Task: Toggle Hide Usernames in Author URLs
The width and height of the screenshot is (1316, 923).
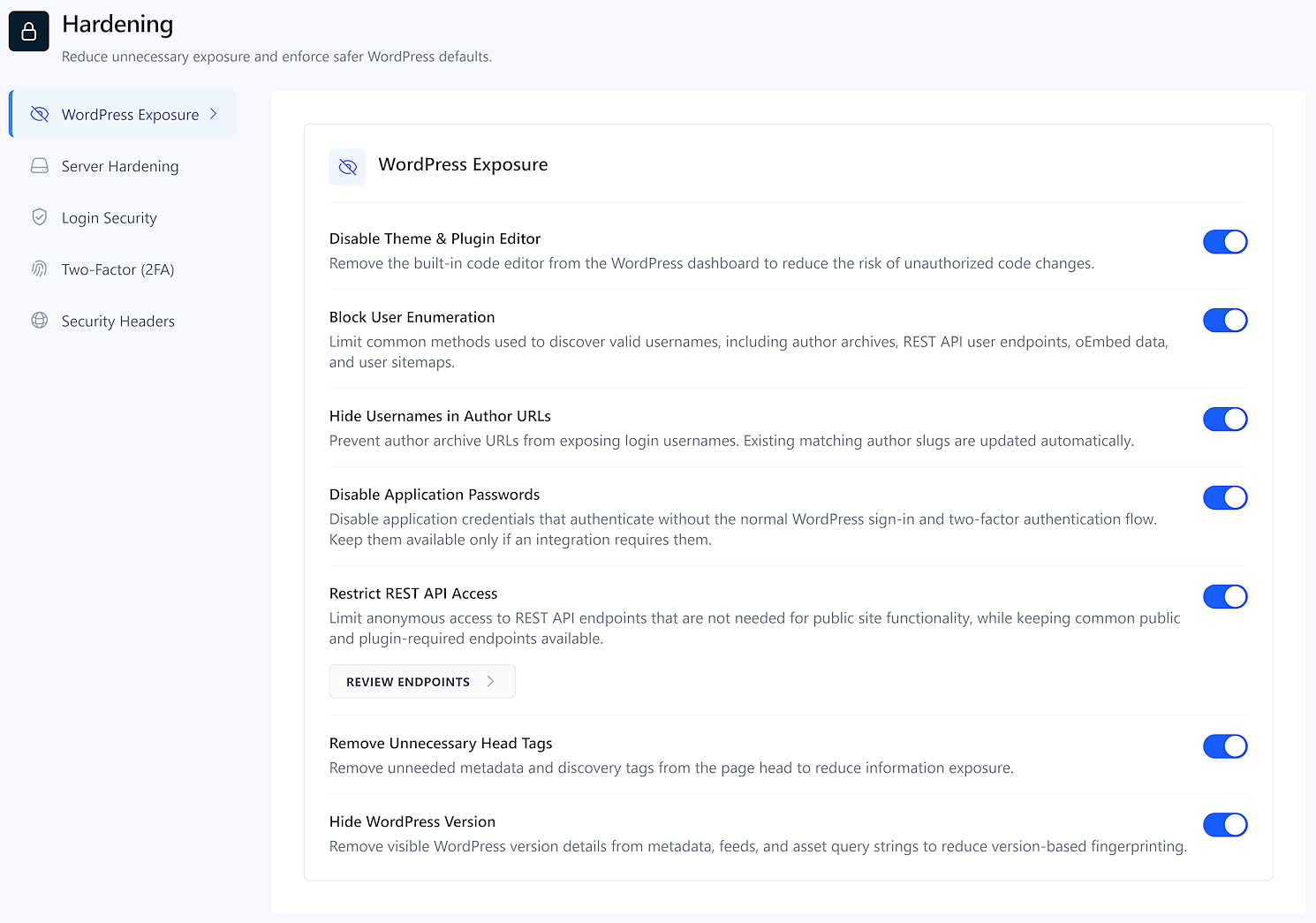Action: tap(1225, 420)
